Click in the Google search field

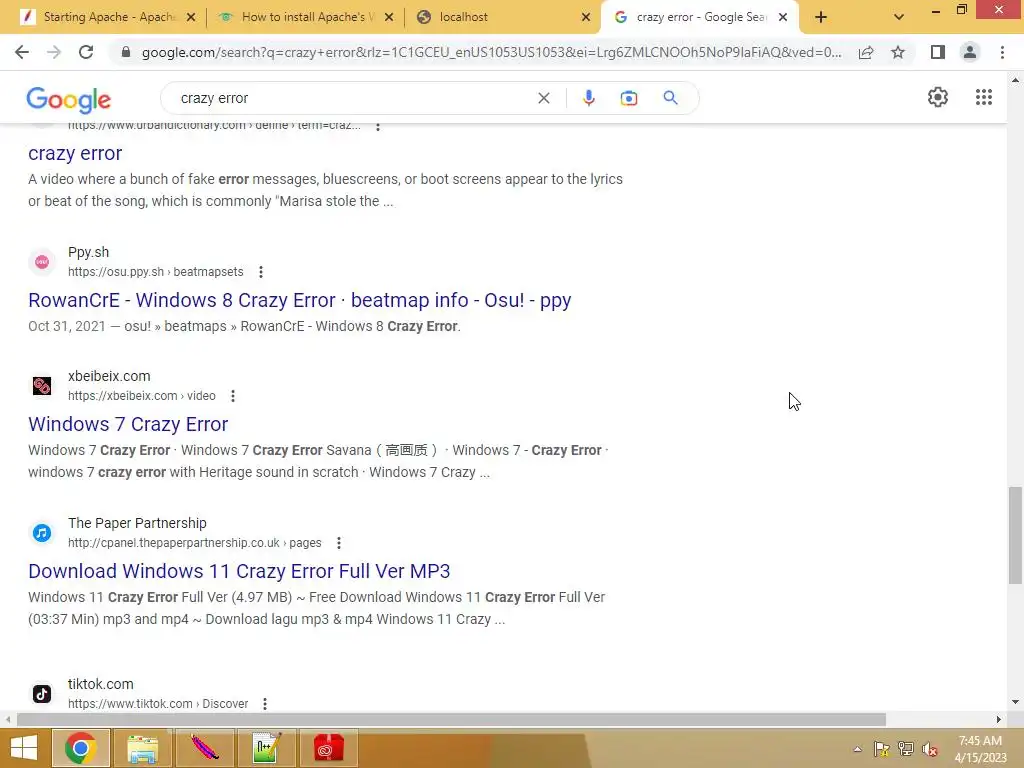tap(353, 98)
